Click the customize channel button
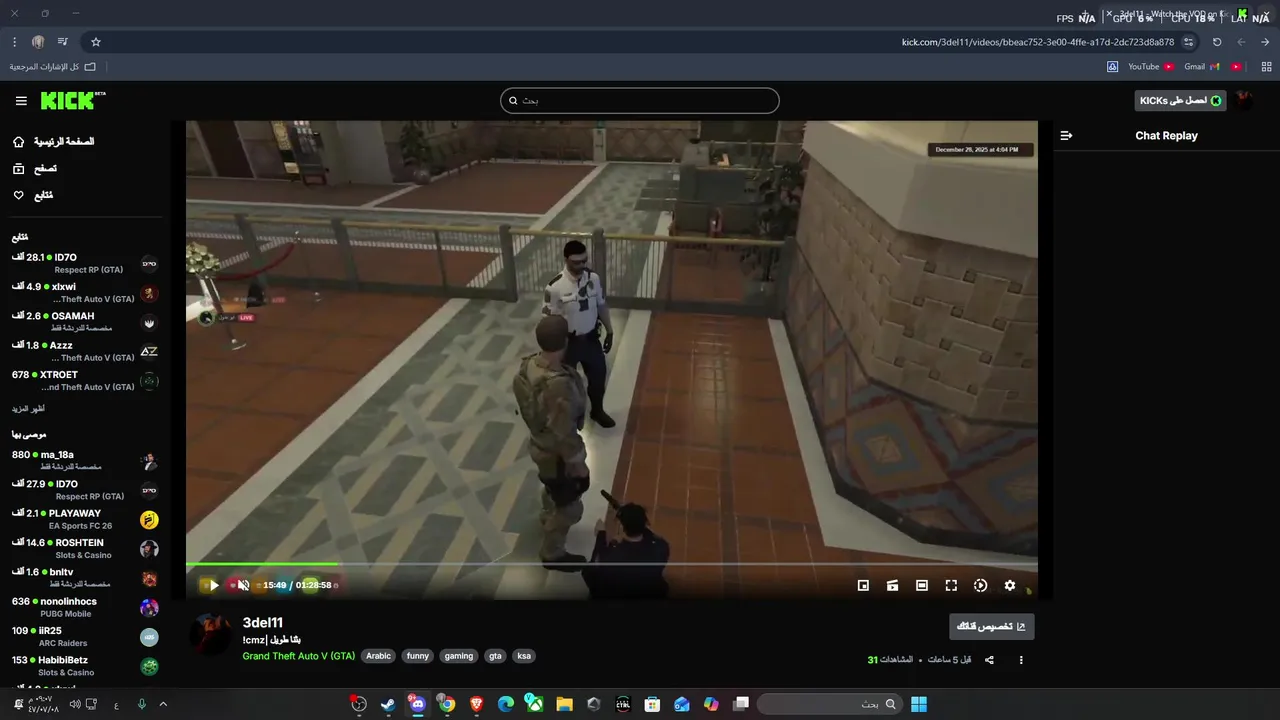 (x=991, y=626)
